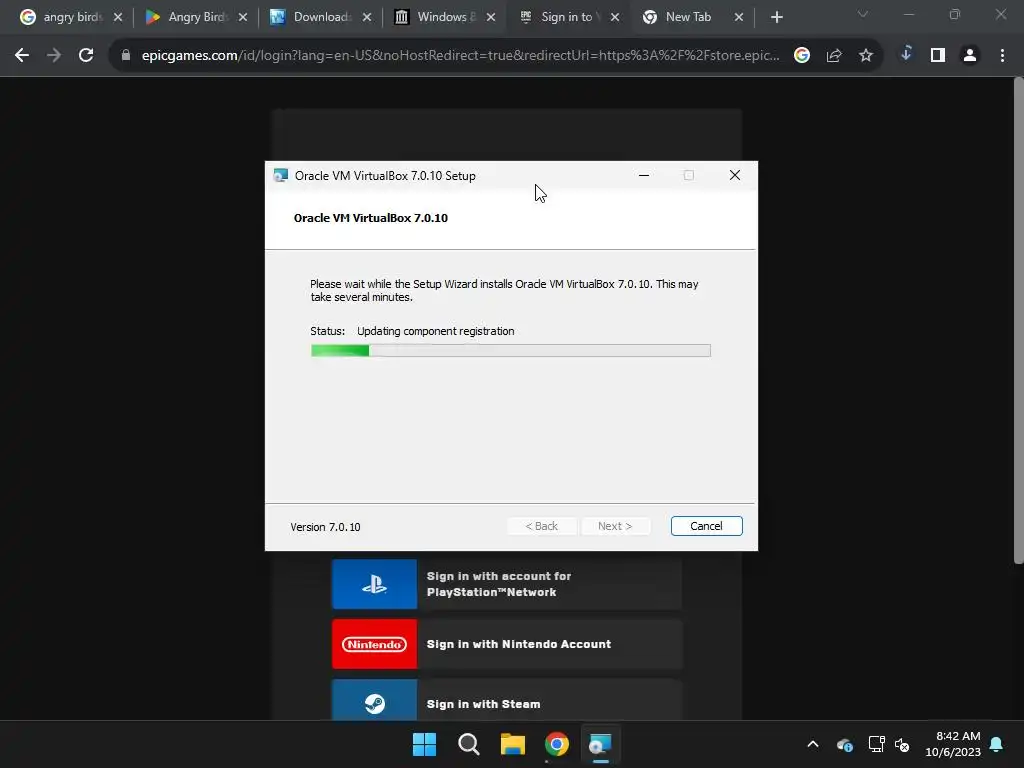
Task: Open the tab search dropdown
Action: (x=863, y=14)
